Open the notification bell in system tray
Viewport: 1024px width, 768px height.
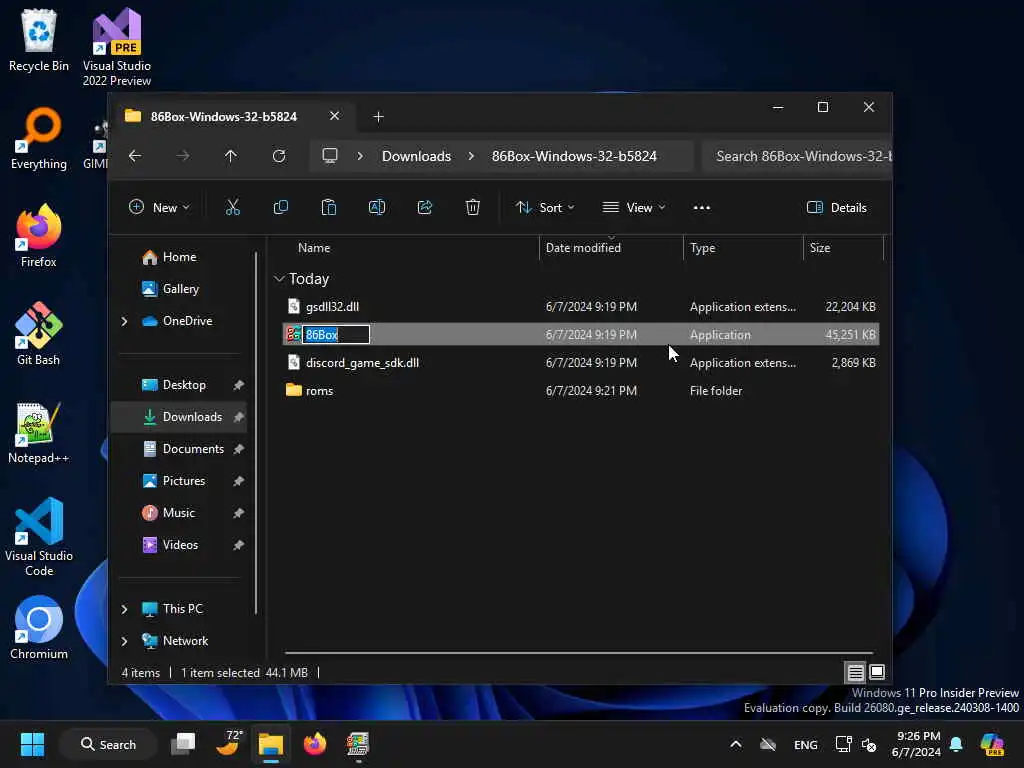[x=956, y=744]
